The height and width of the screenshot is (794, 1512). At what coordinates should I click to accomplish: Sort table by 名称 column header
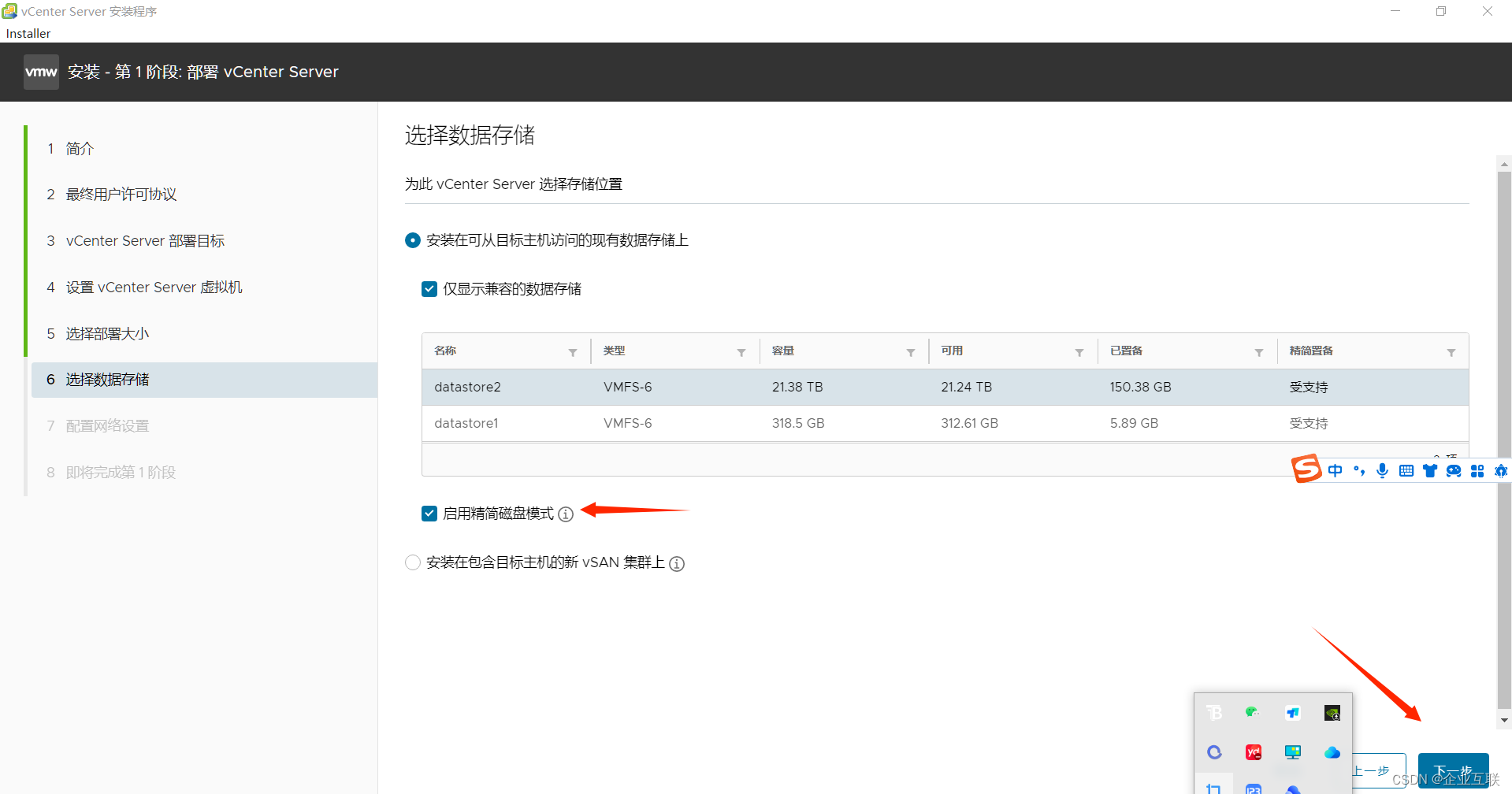coord(445,351)
